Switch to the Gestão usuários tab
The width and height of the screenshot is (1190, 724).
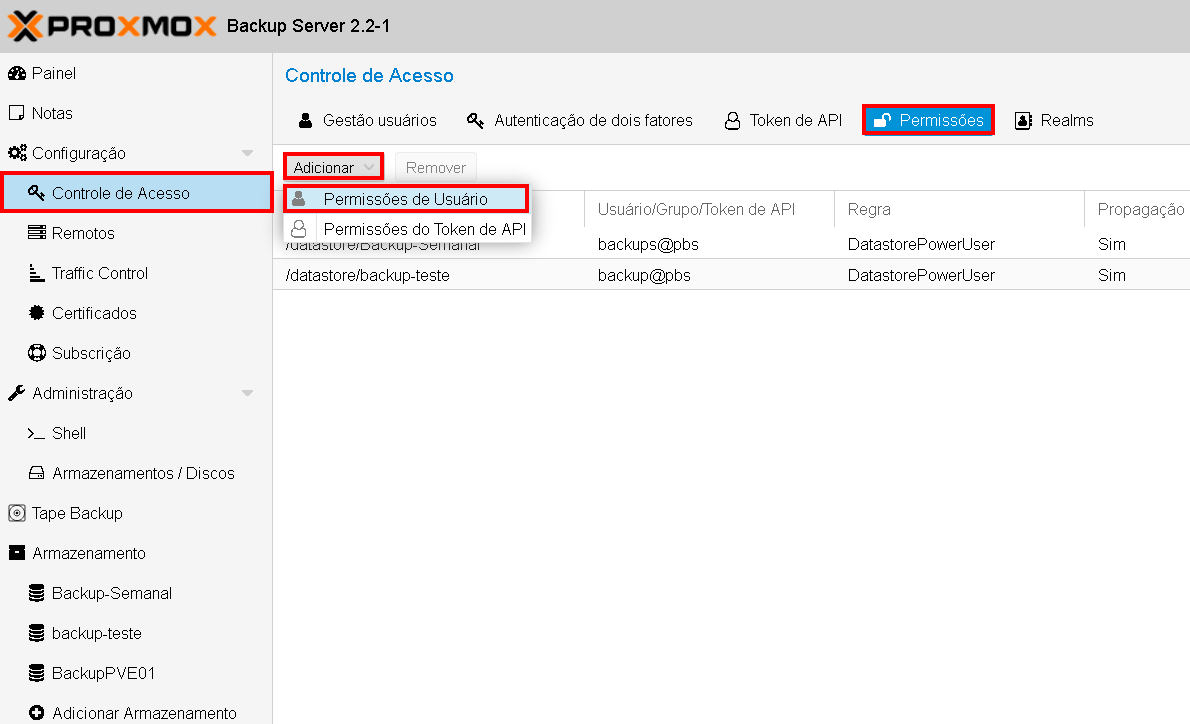pyautogui.click(x=367, y=120)
